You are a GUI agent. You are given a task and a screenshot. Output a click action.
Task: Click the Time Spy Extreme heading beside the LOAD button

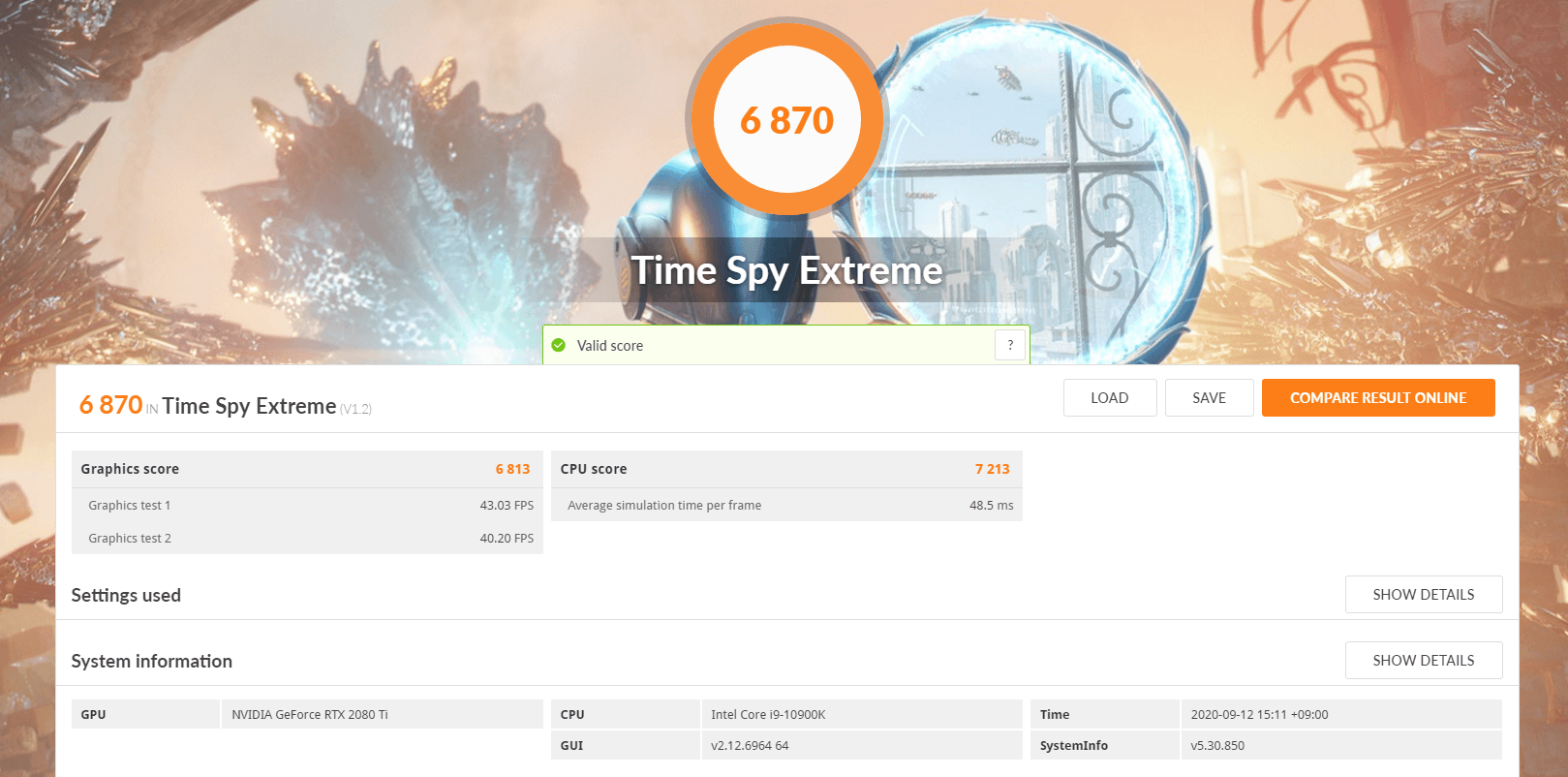tap(249, 406)
